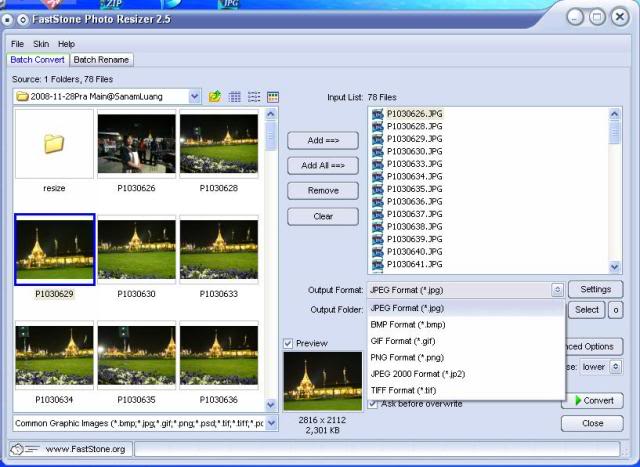
Task: Click input list scroll up arrow
Action: pos(615,114)
